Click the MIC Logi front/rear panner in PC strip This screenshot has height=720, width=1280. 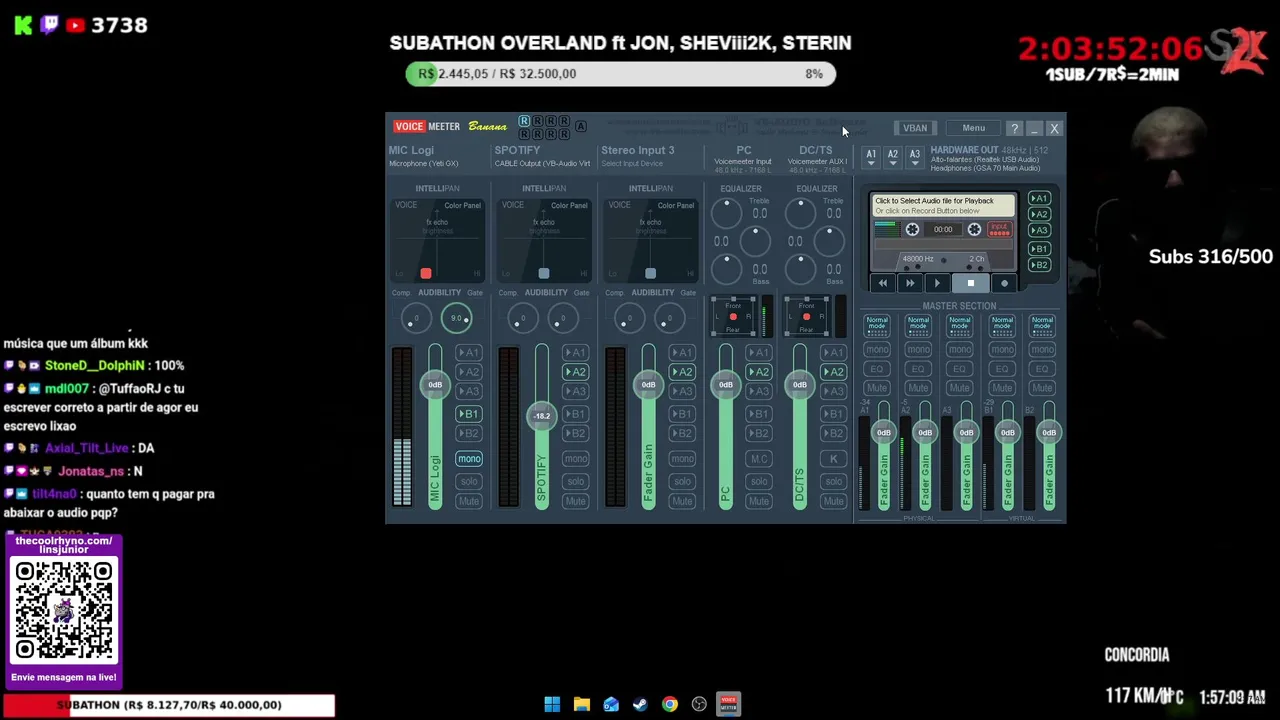733,317
